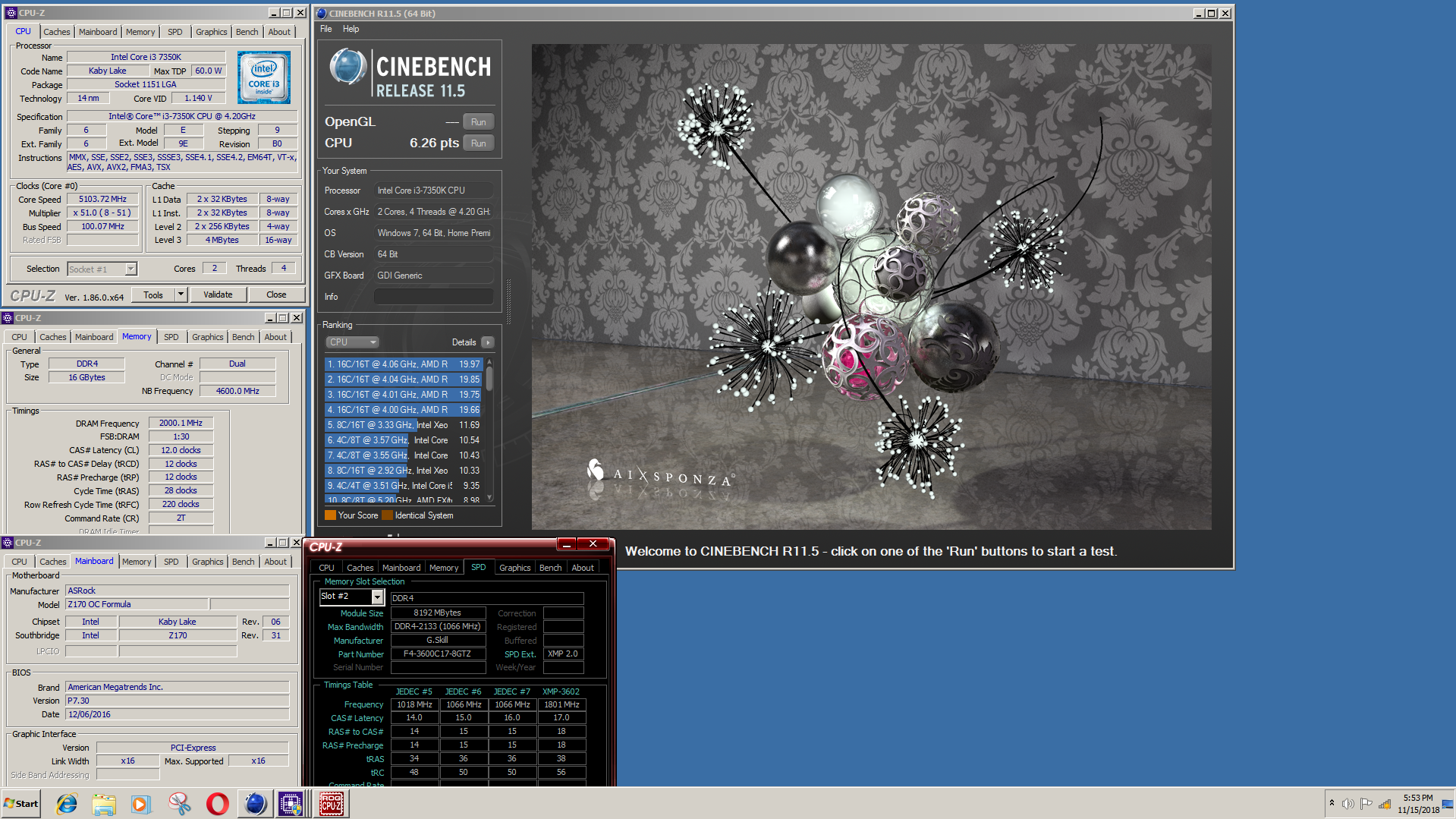Select ranking entry 4C/4T @ 3.51 GHz
The width and height of the screenshot is (1456, 819).
click(403, 486)
